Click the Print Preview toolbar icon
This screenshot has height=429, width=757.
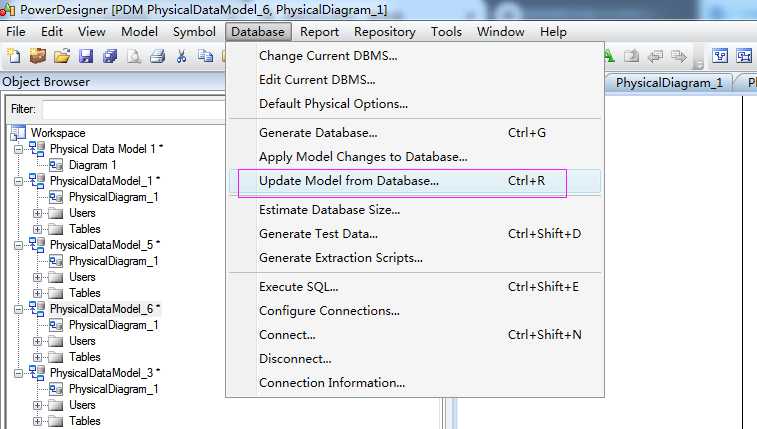pyautogui.click(x=134, y=56)
